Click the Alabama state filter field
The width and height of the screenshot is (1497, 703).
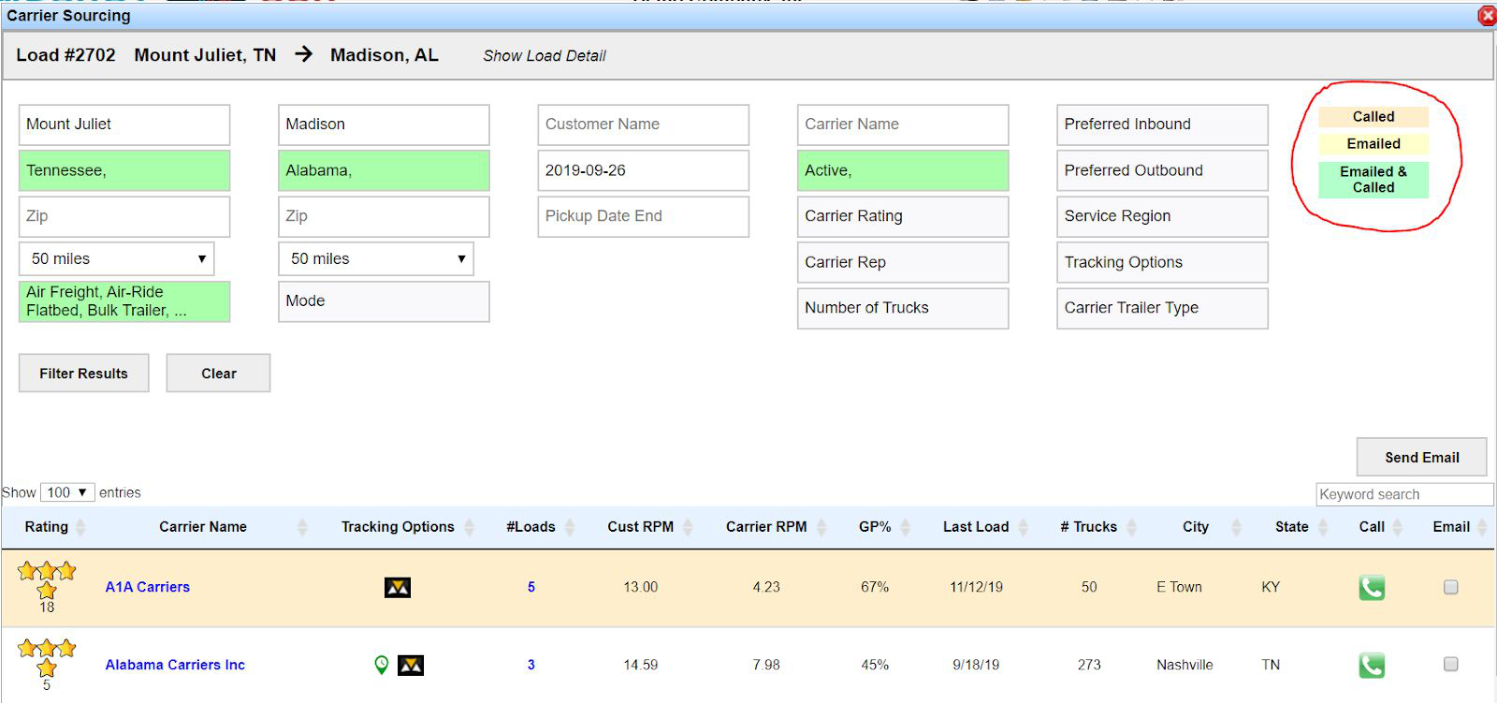point(384,170)
